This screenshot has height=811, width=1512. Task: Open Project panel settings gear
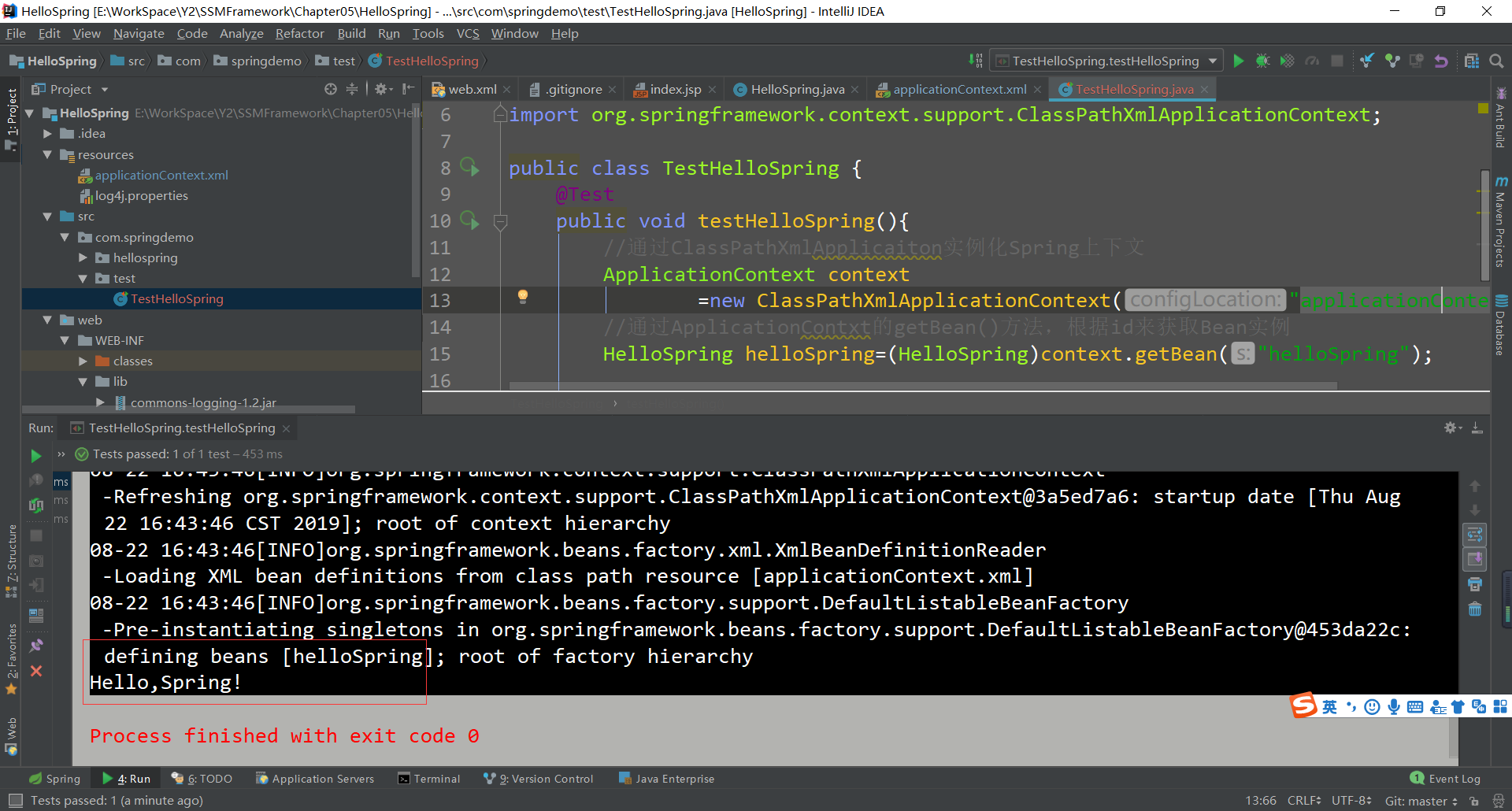(382, 89)
